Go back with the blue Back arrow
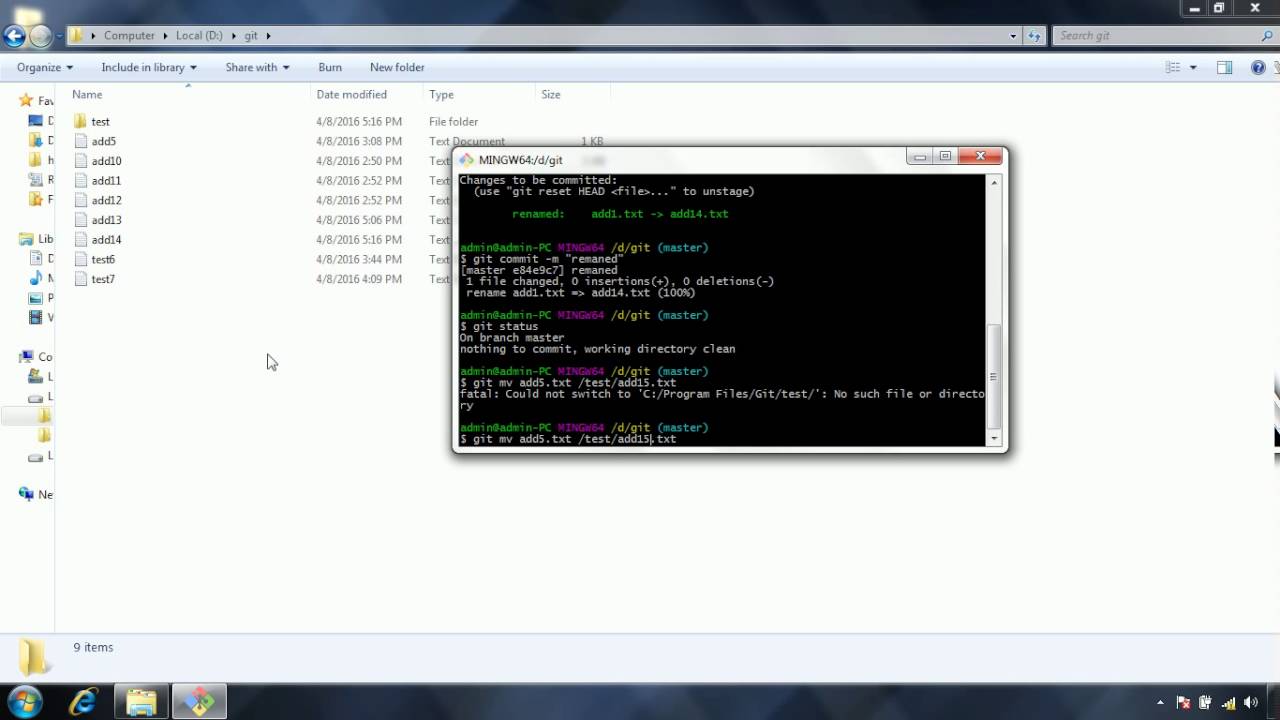1280x720 pixels. click(x=14, y=36)
